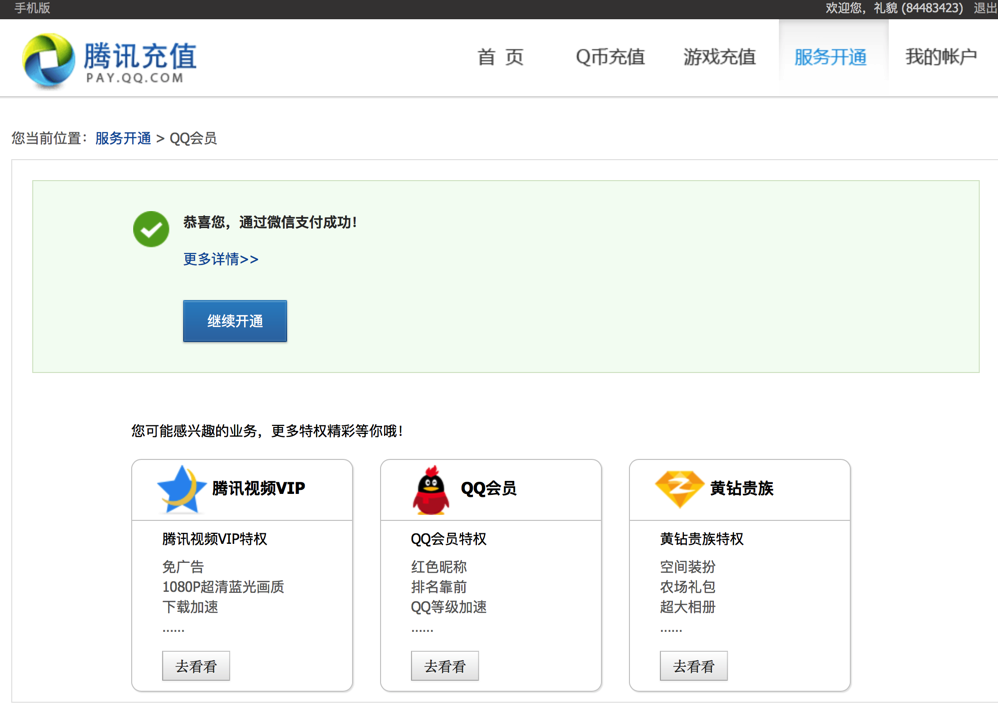Viewport: 998px width, 705px height.
Task: Open the 首页 home tab
Action: (500, 57)
